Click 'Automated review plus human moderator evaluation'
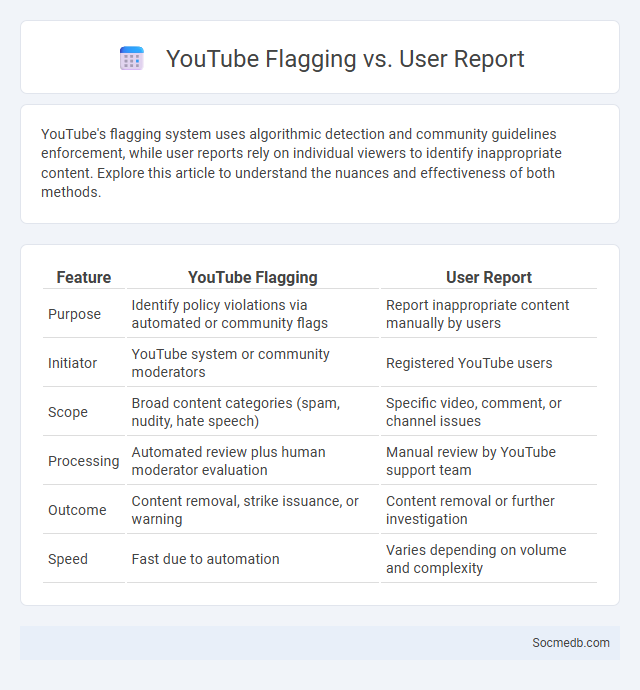 228,461
